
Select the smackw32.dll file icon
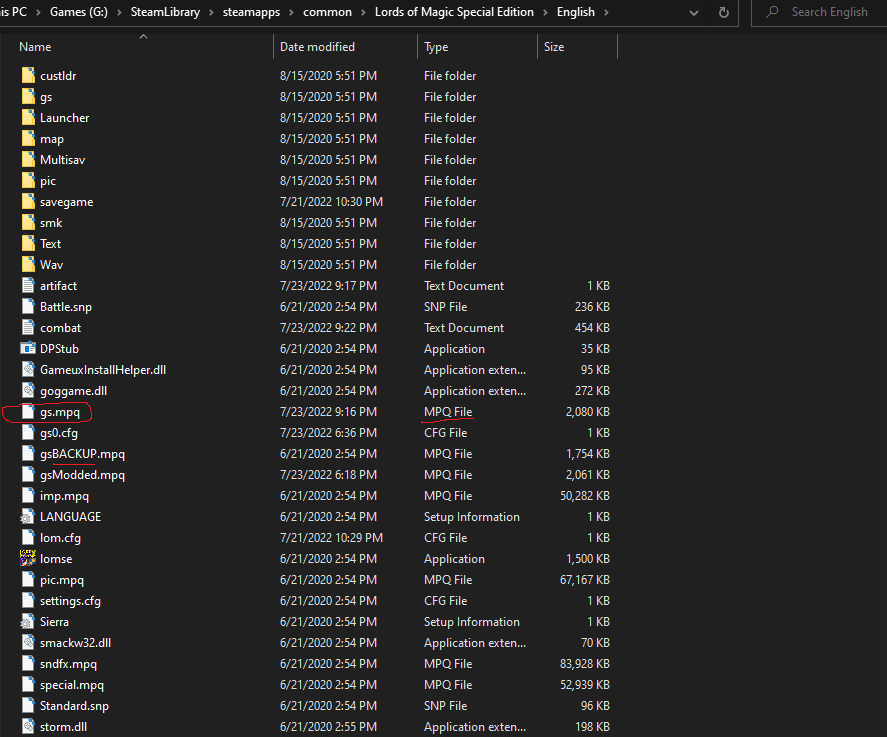(x=28, y=643)
